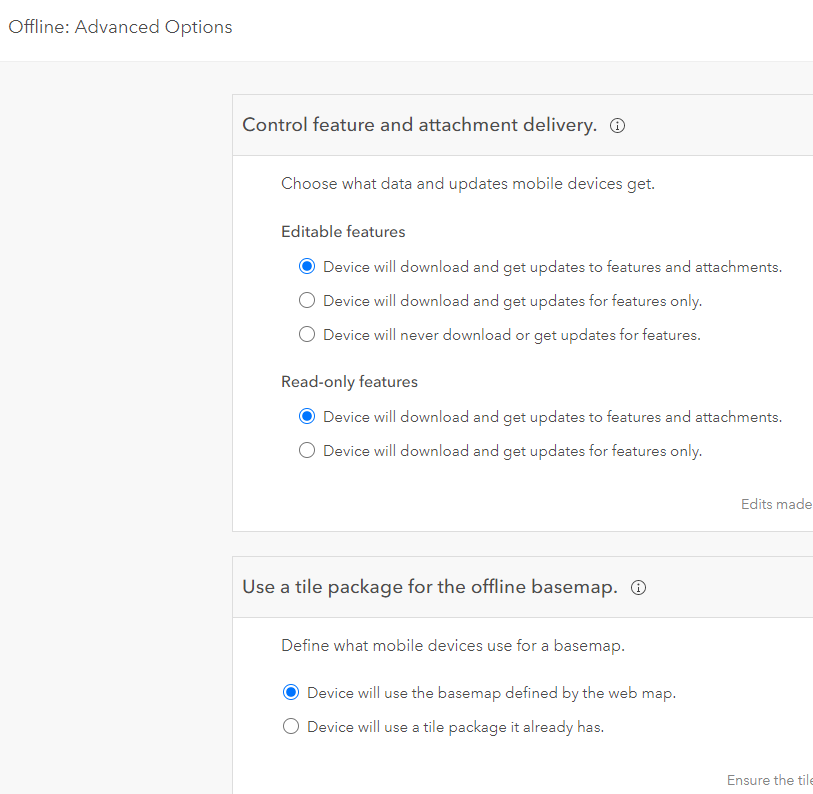Select Read-only features: download features and attachments
Screen dimensions: 813x794
point(307,417)
